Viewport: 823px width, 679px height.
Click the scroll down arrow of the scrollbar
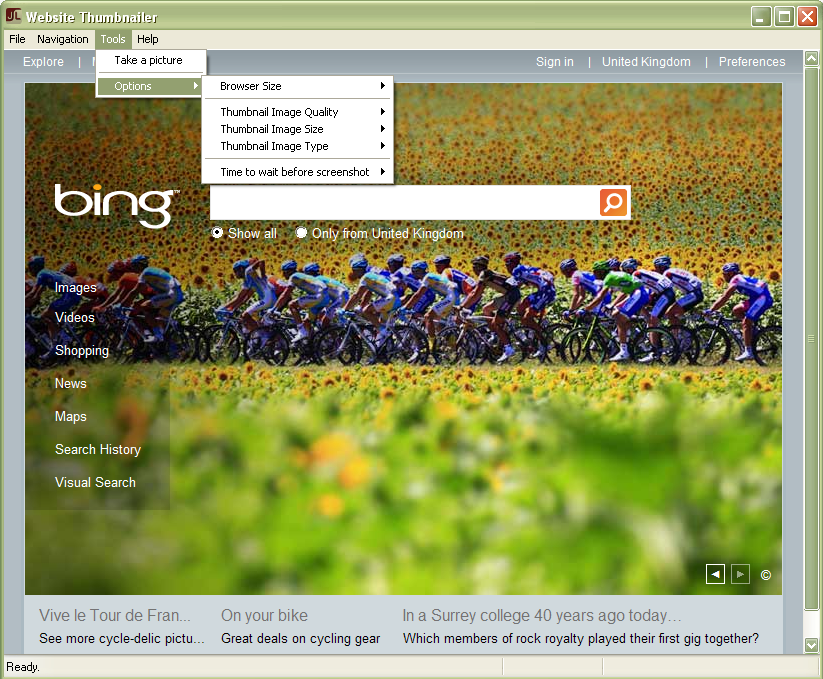click(x=811, y=645)
